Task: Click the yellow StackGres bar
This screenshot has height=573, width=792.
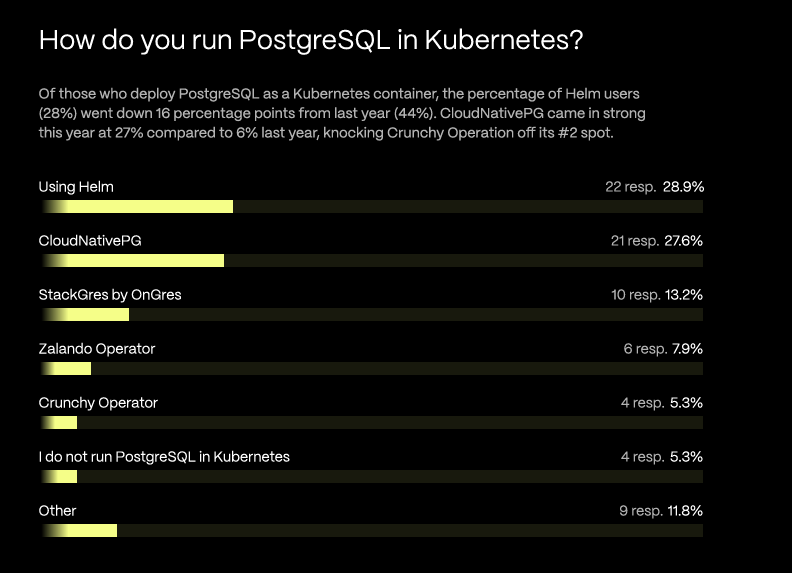Action: click(85, 314)
